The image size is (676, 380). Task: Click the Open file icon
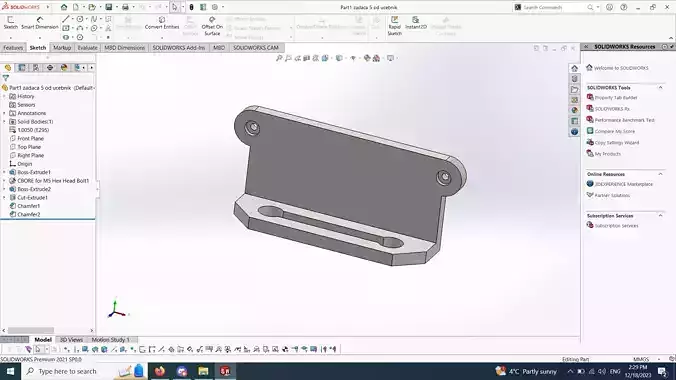coord(92,7)
